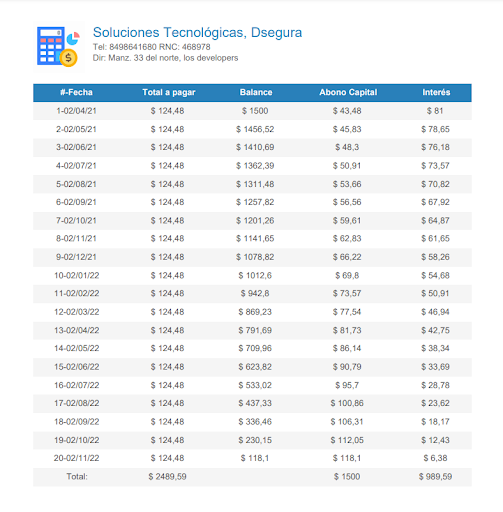This screenshot has width=503, height=512.
Task: Select the date cell '1-02/04/21'
Action: click(76, 111)
